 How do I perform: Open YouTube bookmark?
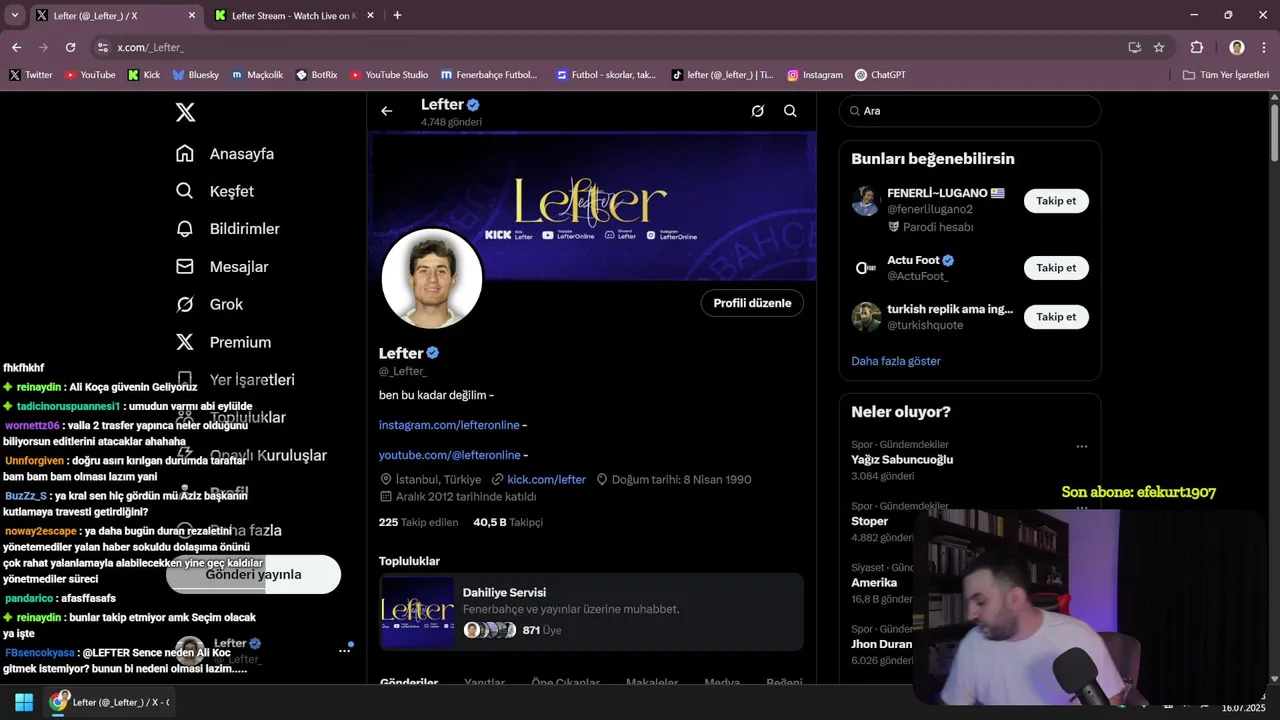90,75
